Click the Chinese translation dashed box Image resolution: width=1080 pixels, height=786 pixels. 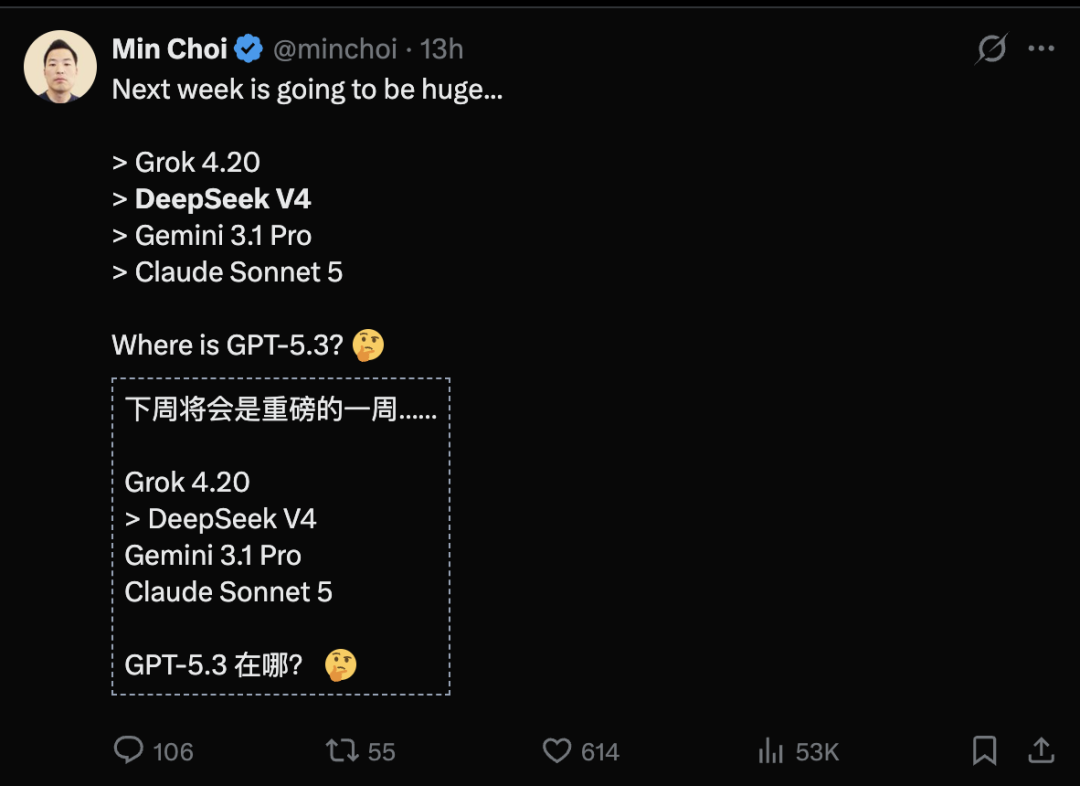(x=280, y=536)
